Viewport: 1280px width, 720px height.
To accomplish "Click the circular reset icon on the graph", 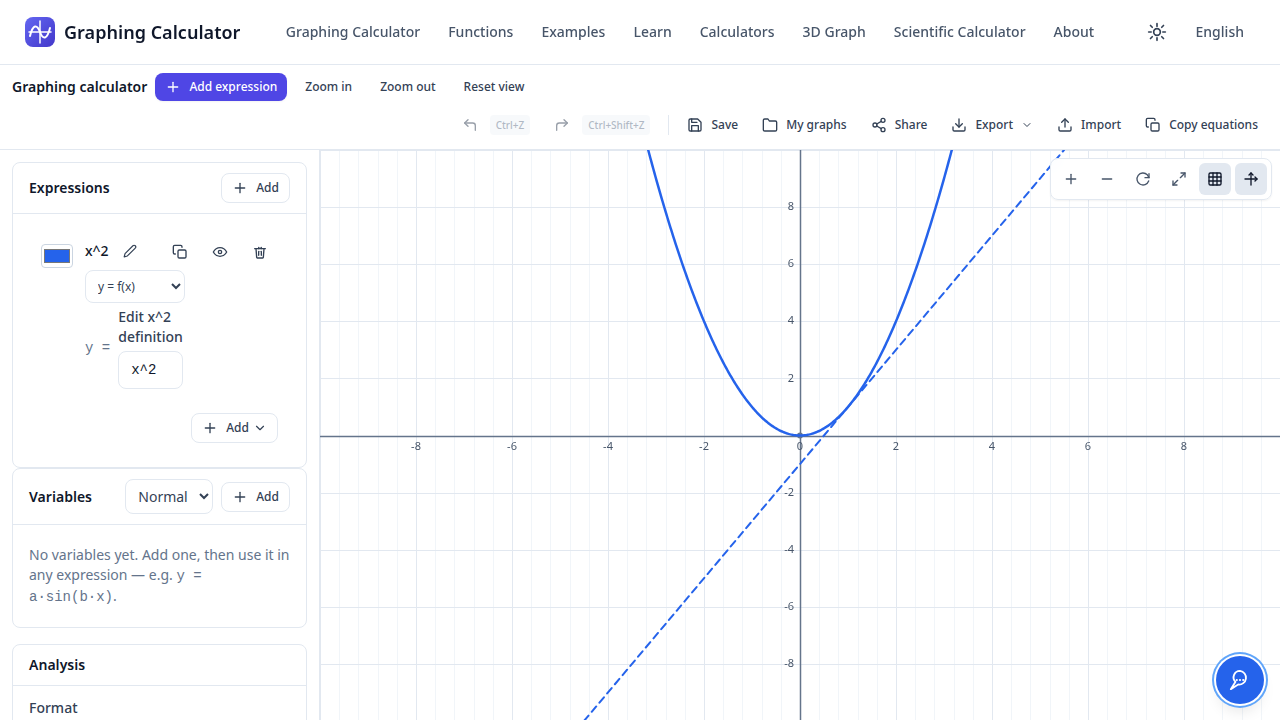I will (1143, 179).
